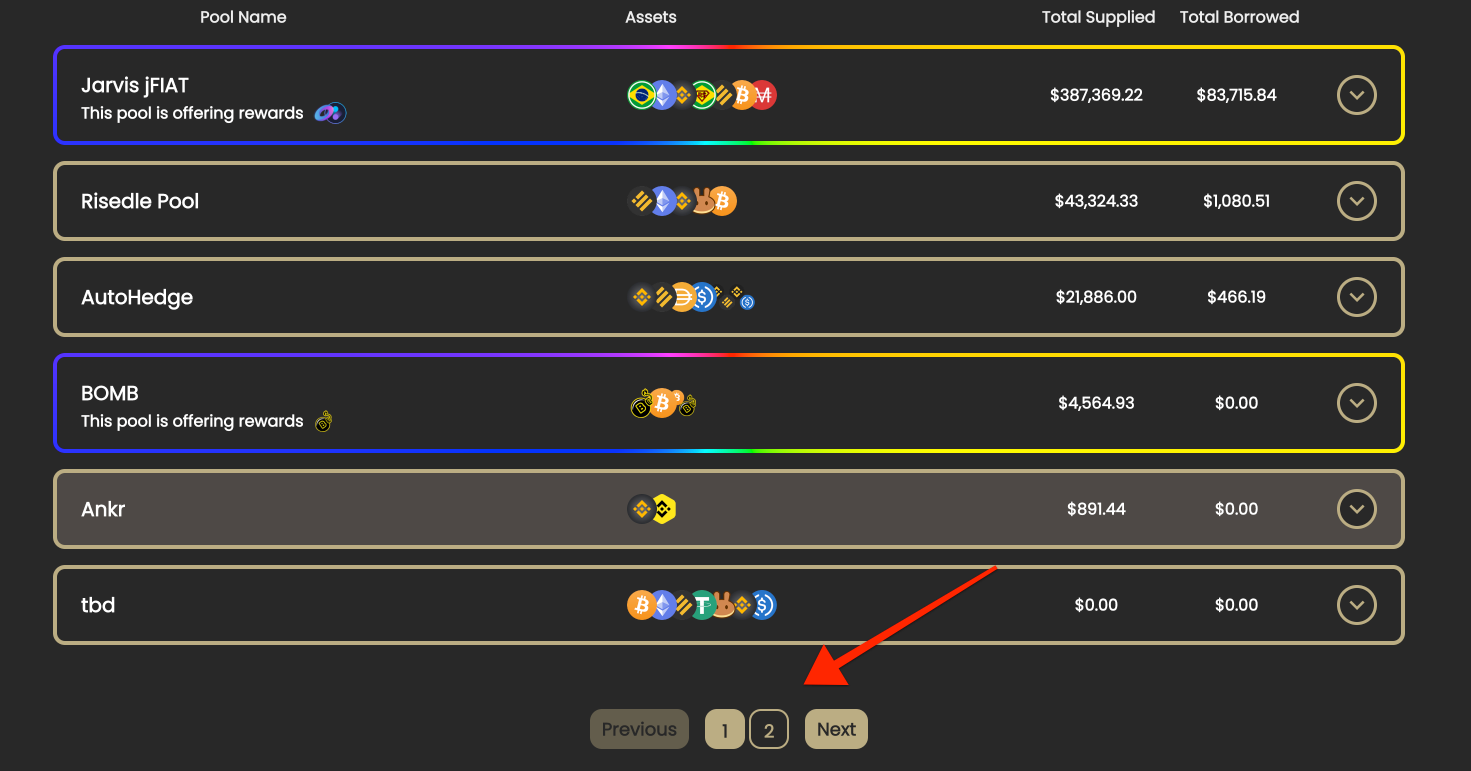This screenshot has height=771, width=1471.
Task: Click the Next pagination button
Action: (x=836, y=729)
